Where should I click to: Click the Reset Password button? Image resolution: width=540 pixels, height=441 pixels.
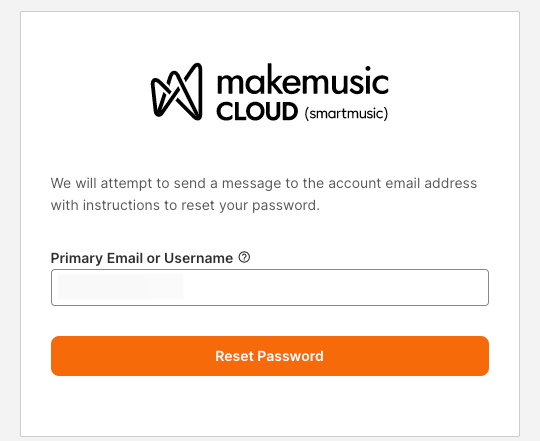(x=270, y=356)
